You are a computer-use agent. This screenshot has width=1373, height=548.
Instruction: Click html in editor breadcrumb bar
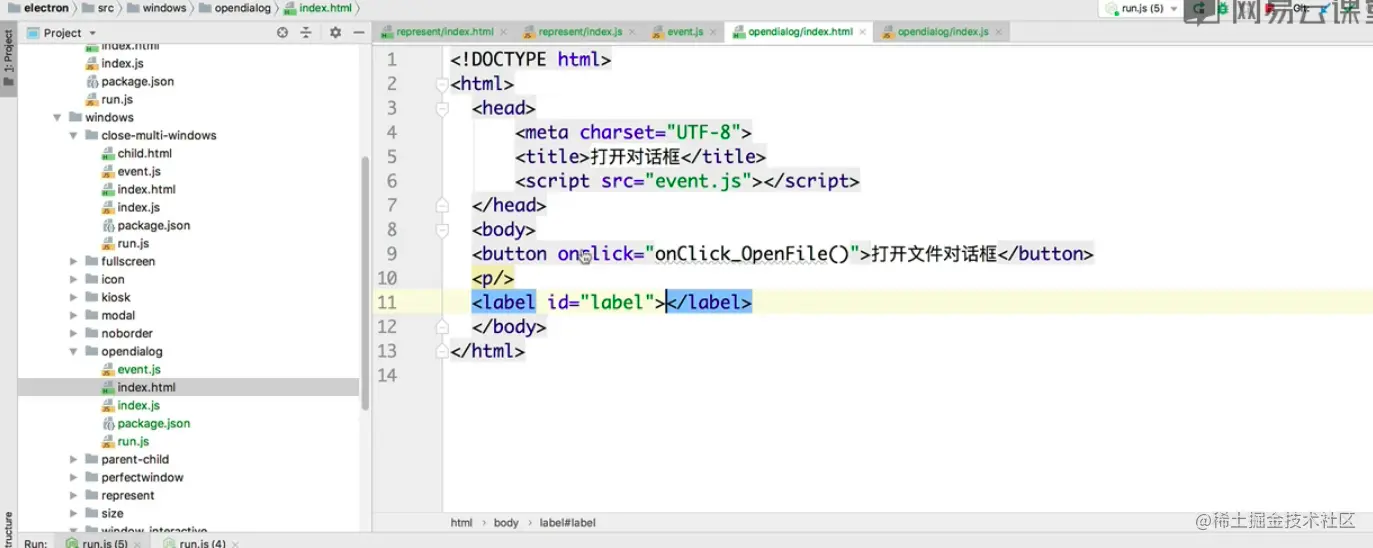[461, 522]
